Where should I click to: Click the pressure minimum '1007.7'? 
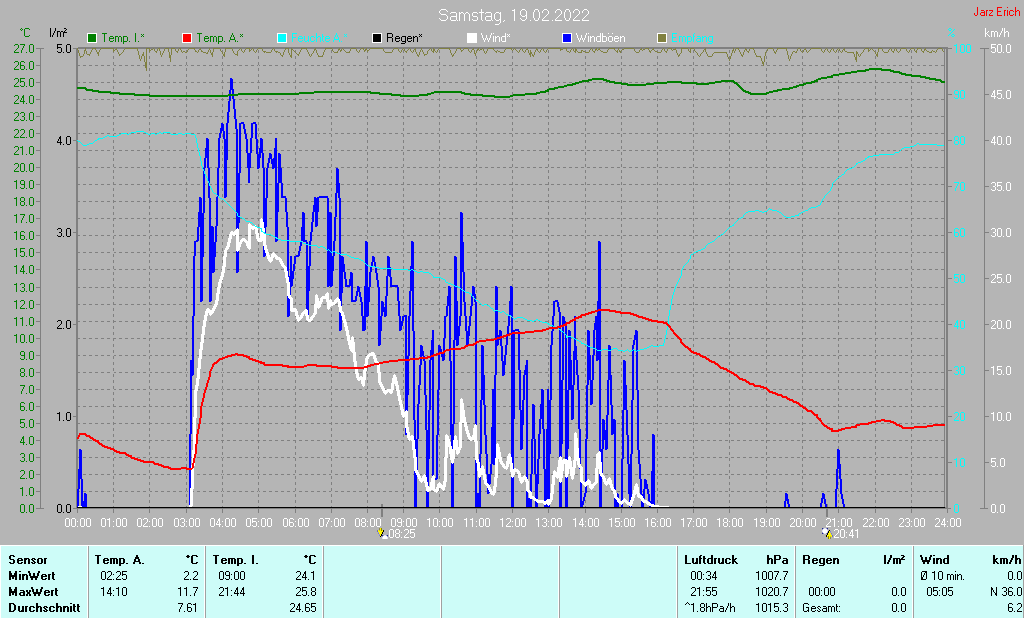click(772, 576)
